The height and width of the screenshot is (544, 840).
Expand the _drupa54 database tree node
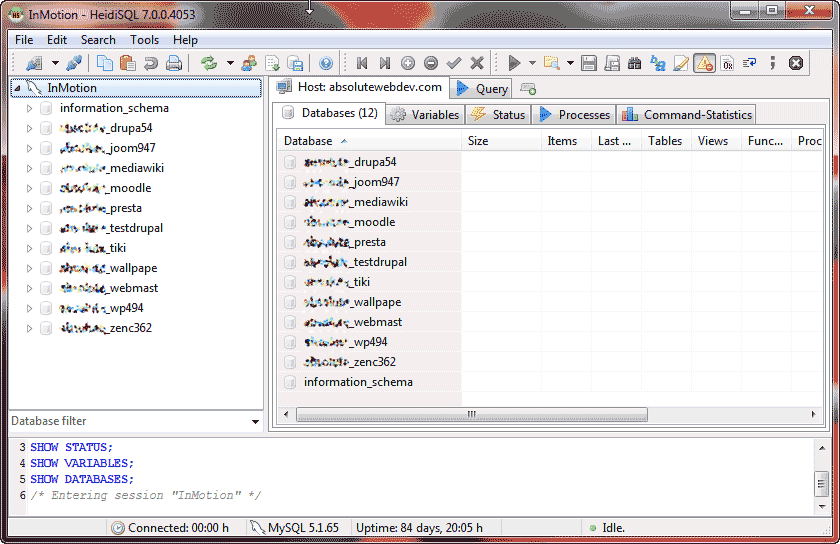[x=29, y=128]
